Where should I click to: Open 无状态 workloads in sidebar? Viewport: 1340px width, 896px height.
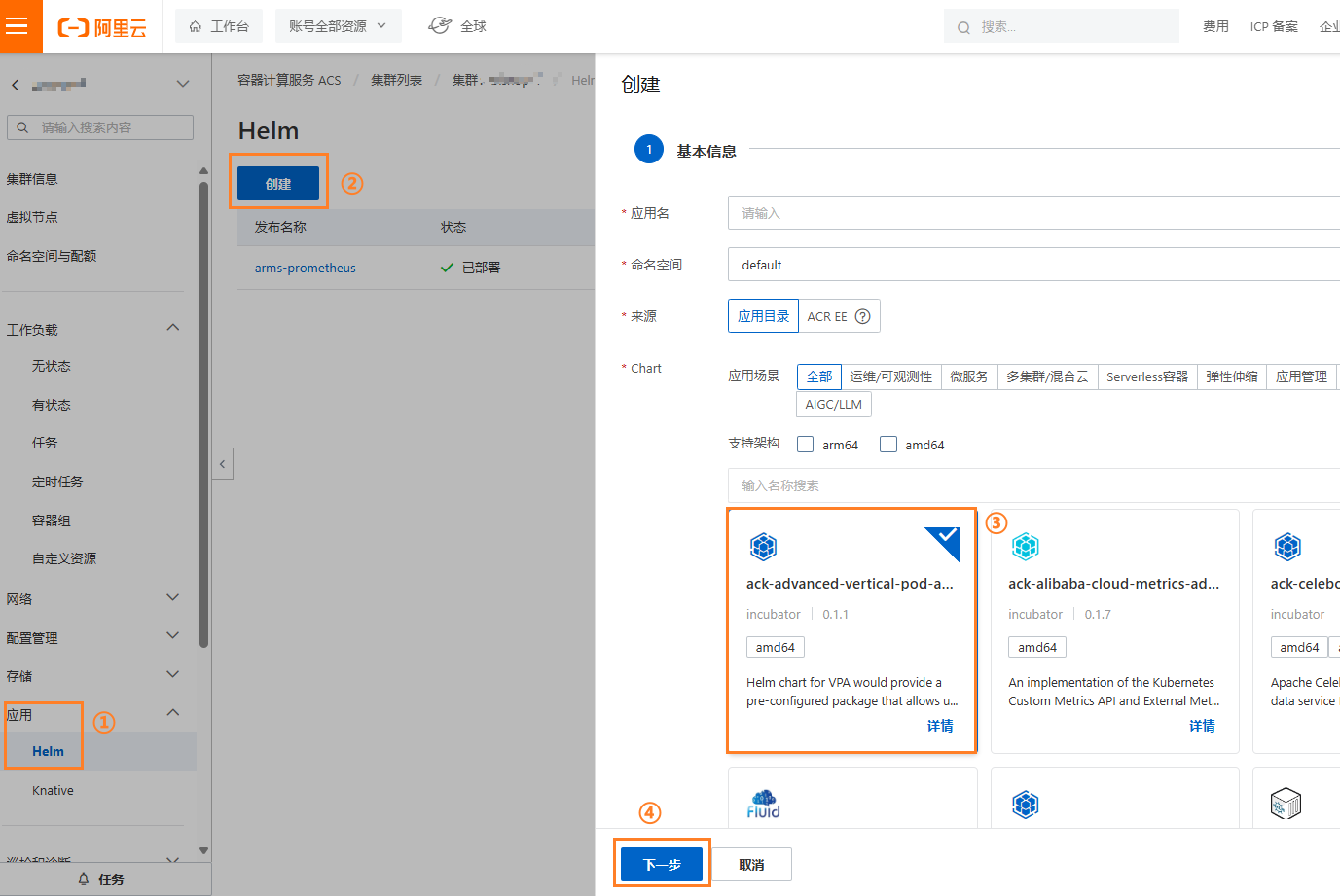52,366
